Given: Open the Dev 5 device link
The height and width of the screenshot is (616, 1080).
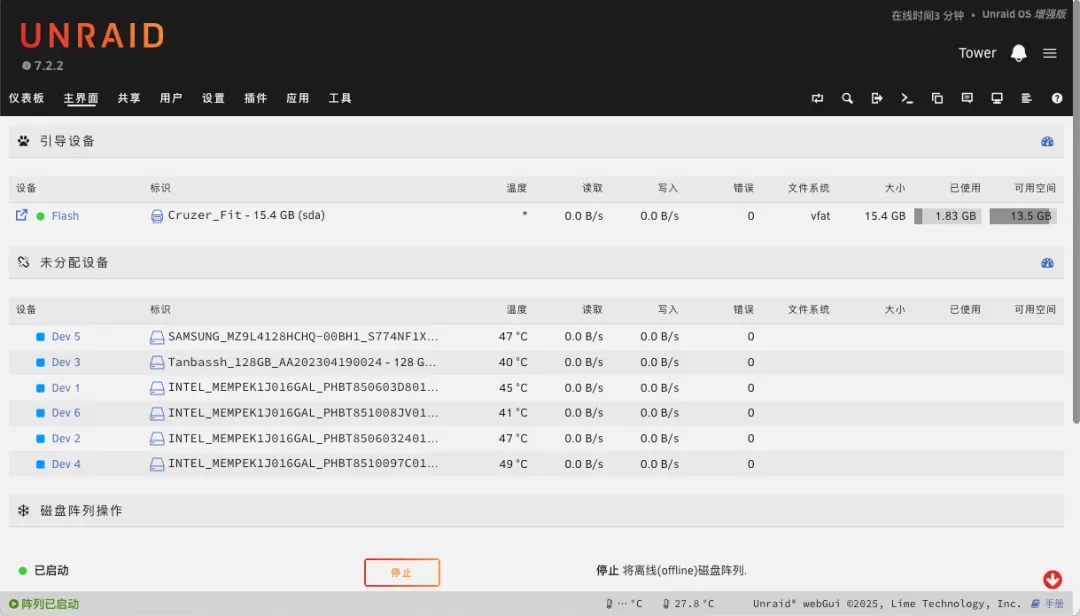Looking at the screenshot, I should click(x=66, y=337).
